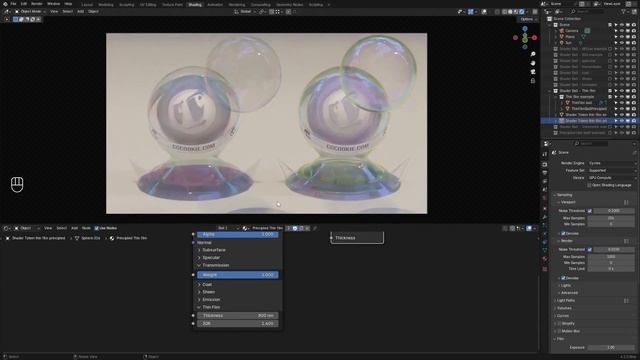Open the Feature Set dropdown
The width and height of the screenshot is (640, 360).
(611, 170)
